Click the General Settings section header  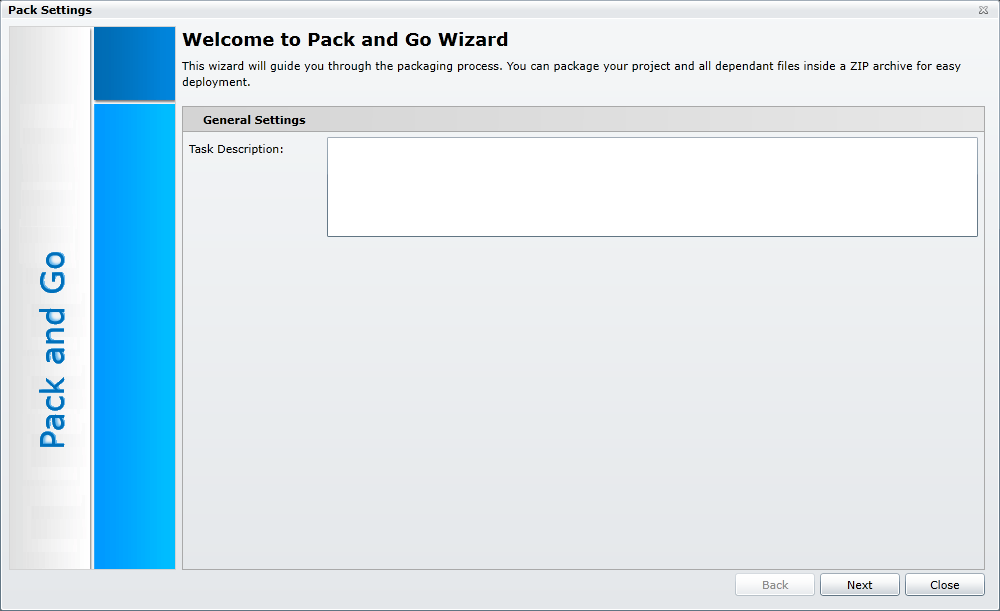tap(254, 120)
